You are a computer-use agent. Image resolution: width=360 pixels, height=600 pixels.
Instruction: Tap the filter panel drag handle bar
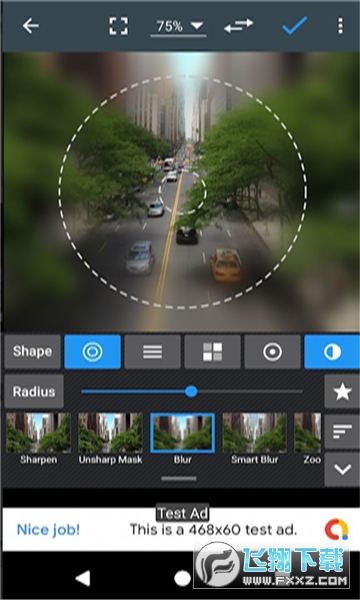pos(179,478)
